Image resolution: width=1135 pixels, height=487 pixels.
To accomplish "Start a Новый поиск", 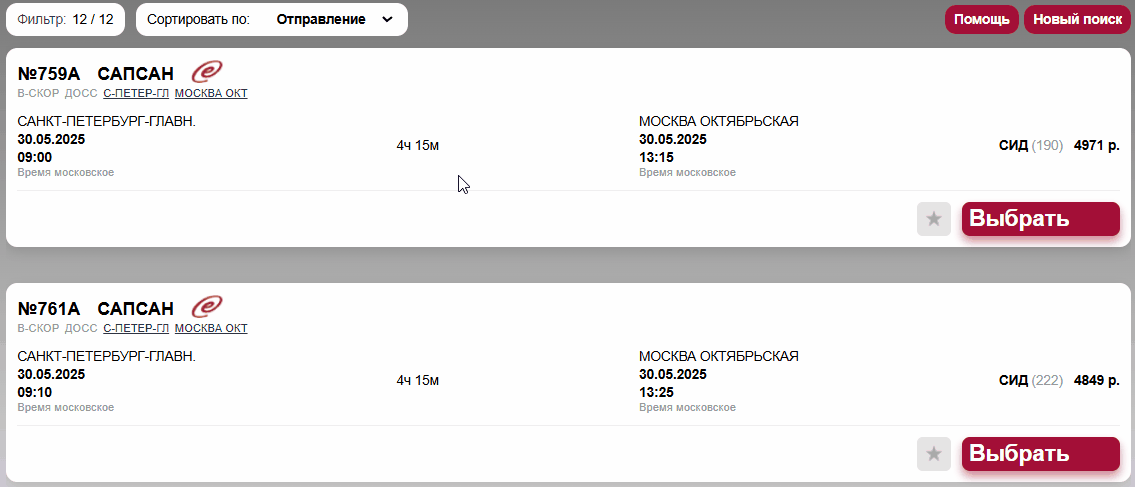I will (x=1077, y=20).
